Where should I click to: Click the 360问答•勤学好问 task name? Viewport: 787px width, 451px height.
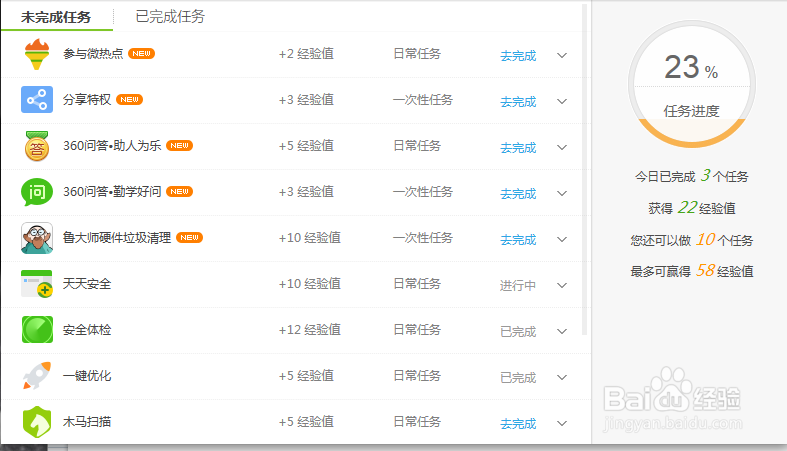click(112, 192)
